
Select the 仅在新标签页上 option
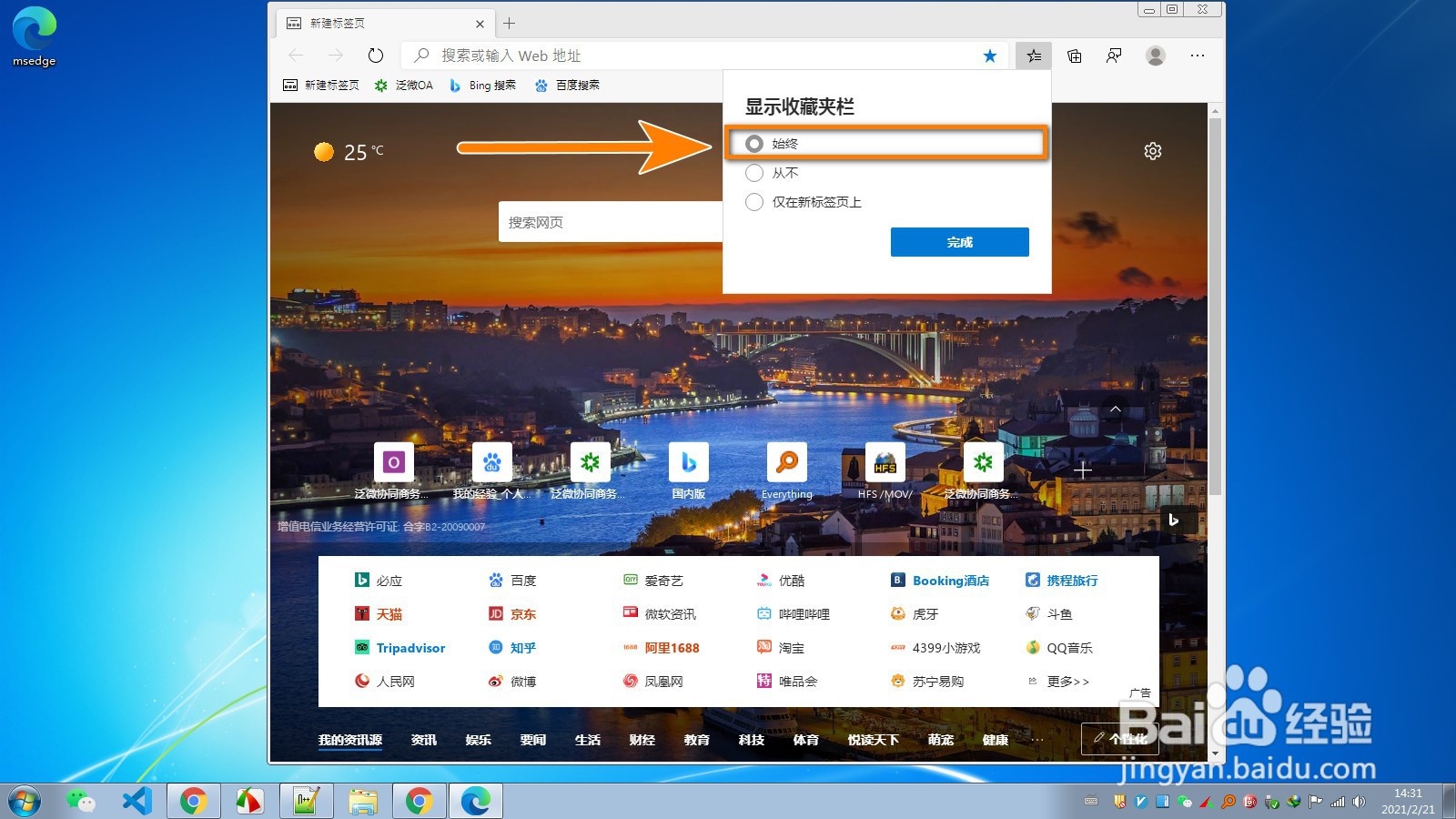click(x=753, y=202)
